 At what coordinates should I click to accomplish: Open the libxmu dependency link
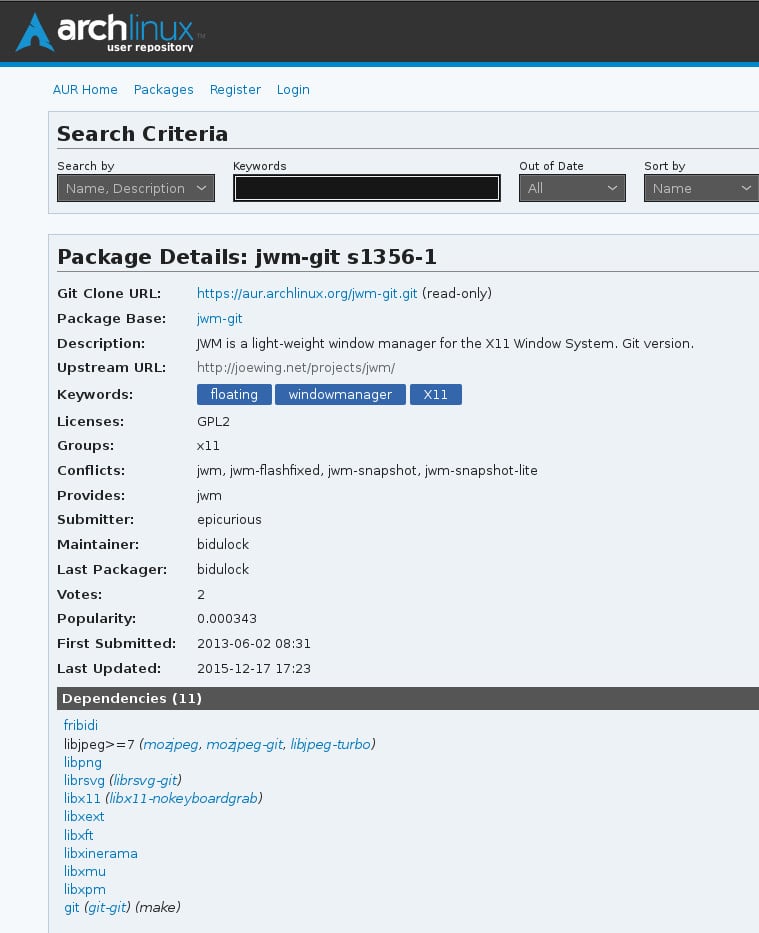(84, 871)
